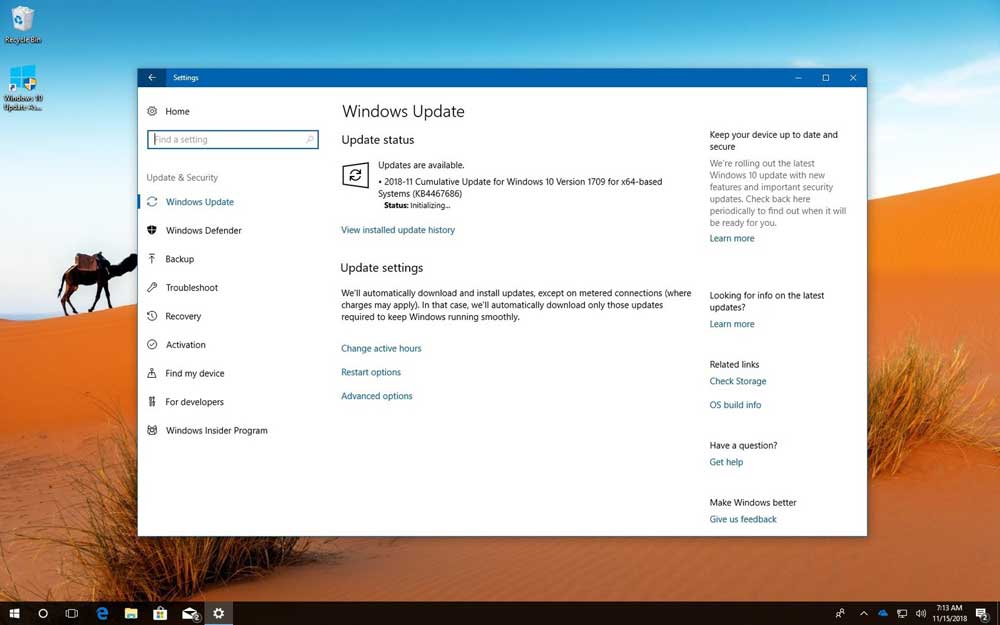Open OS build info link
The width and height of the screenshot is (1000, 625).
(x=735, y=404)
